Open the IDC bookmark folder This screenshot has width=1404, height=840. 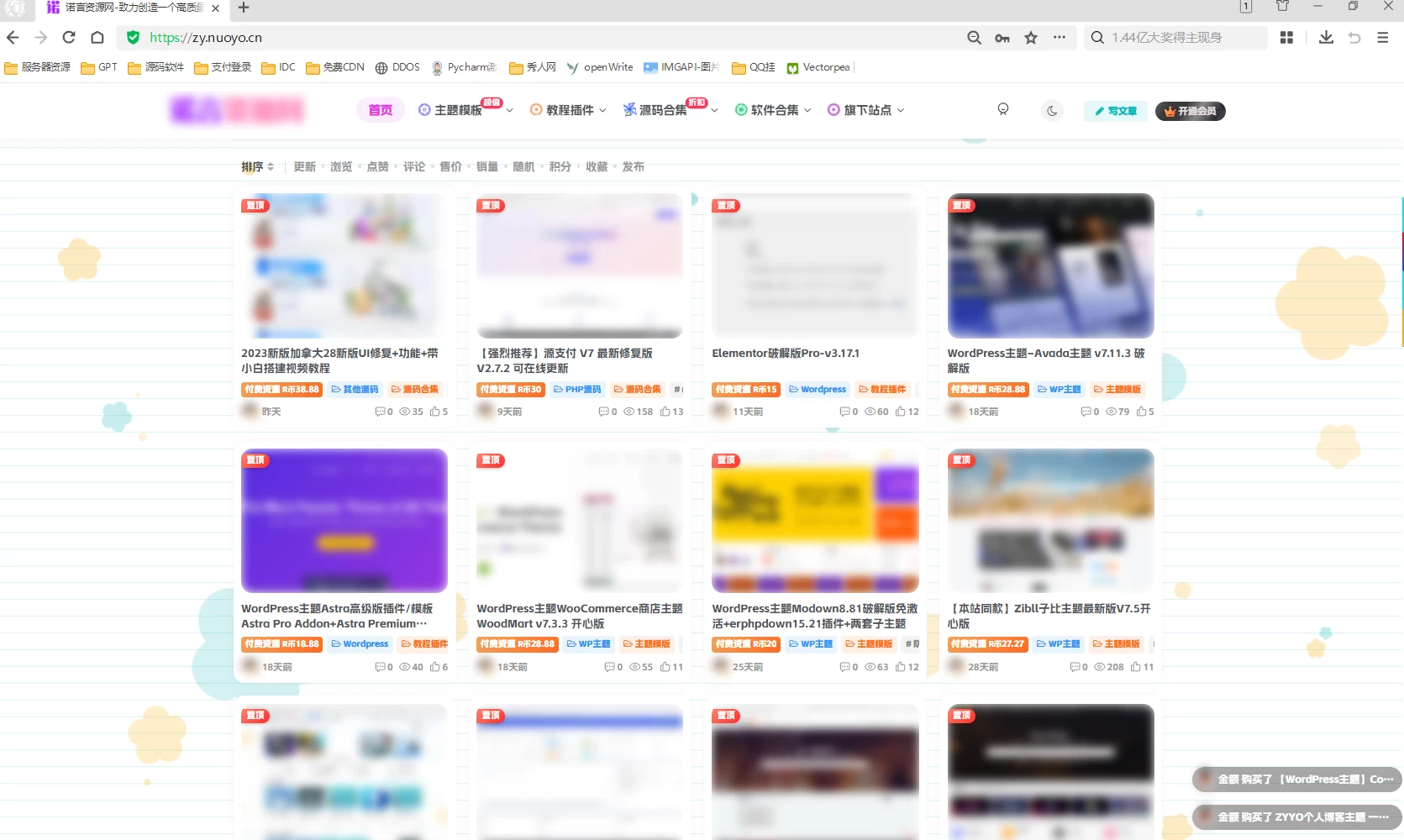coord(279,67)
